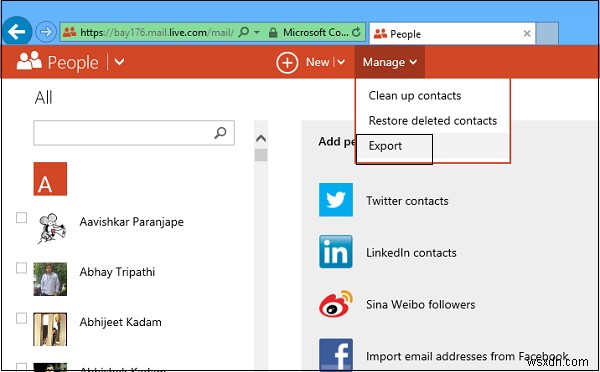Click the padlock security icon

point(273,33)
